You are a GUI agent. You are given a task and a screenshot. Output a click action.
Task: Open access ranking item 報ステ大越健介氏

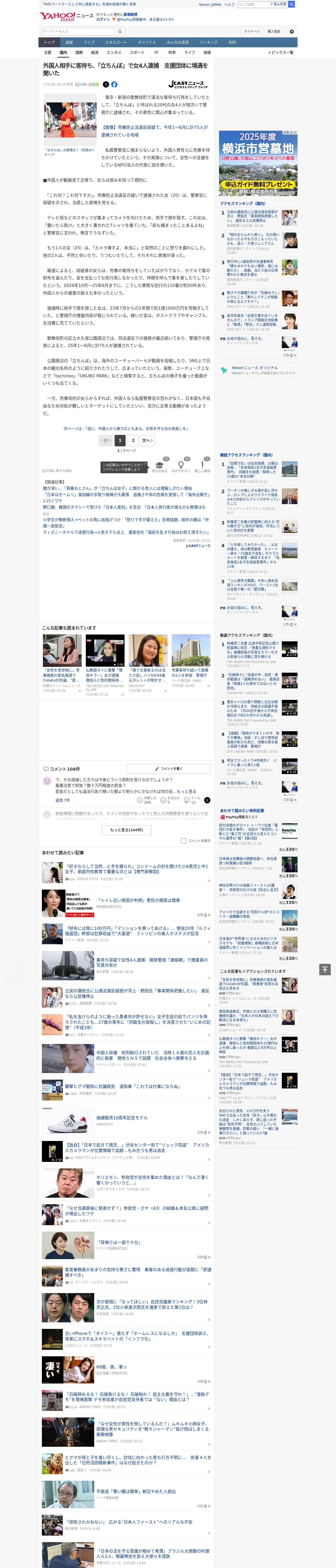pos(253,298)
